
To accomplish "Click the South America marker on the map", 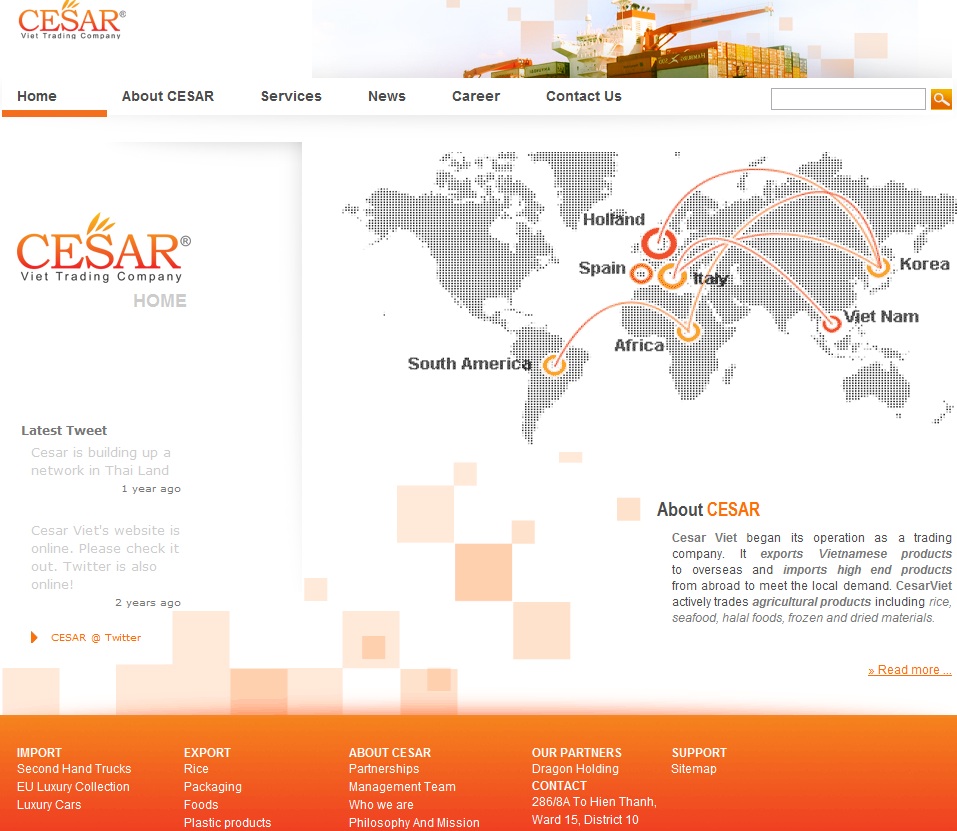I will pos(554,365).
